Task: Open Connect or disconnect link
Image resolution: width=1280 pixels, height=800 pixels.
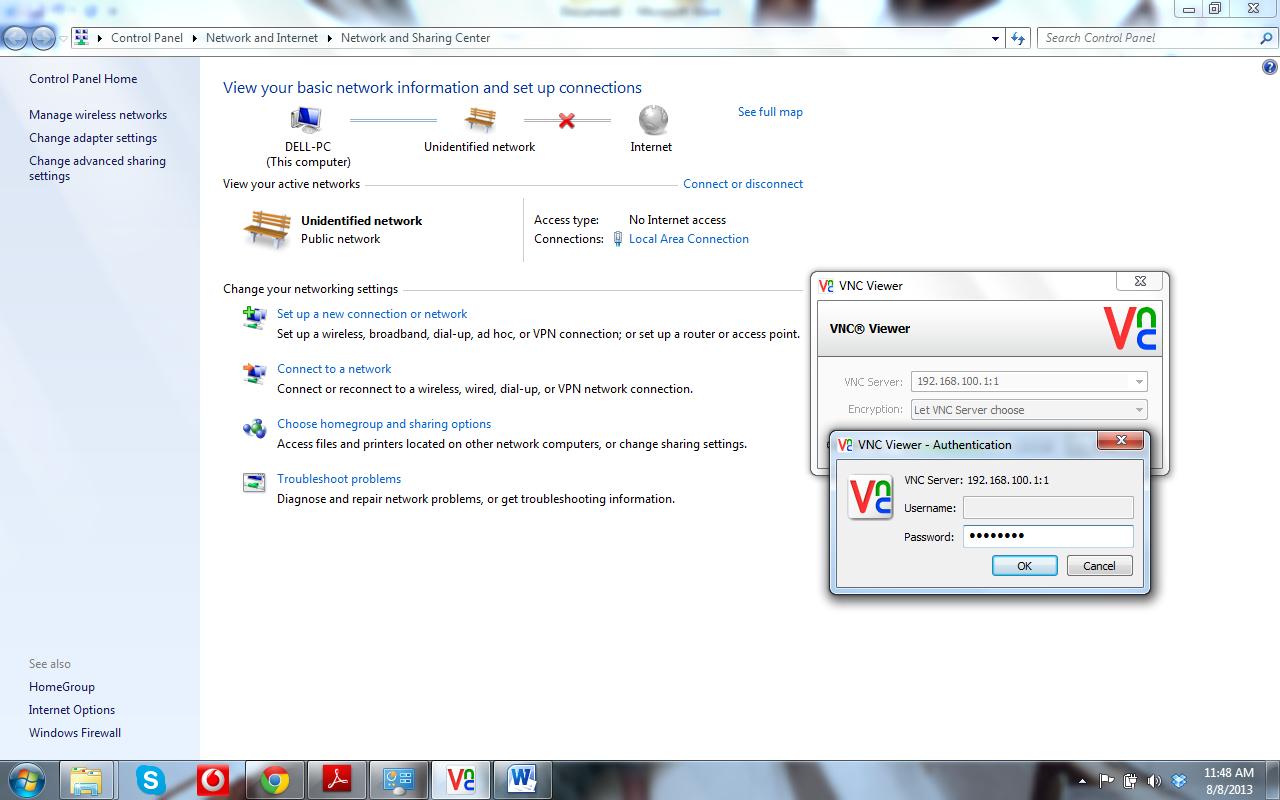Action: coord(743,184)
